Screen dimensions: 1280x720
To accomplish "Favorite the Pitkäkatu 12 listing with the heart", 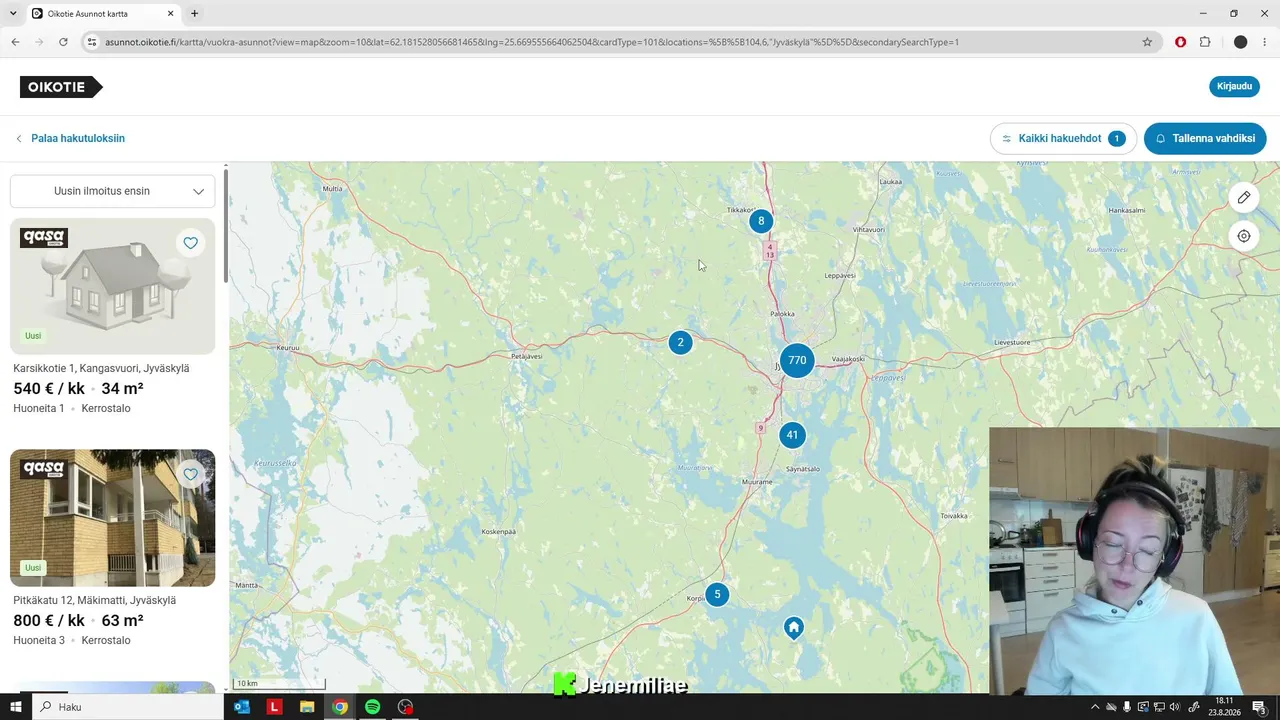I will (x=191, y=474).
